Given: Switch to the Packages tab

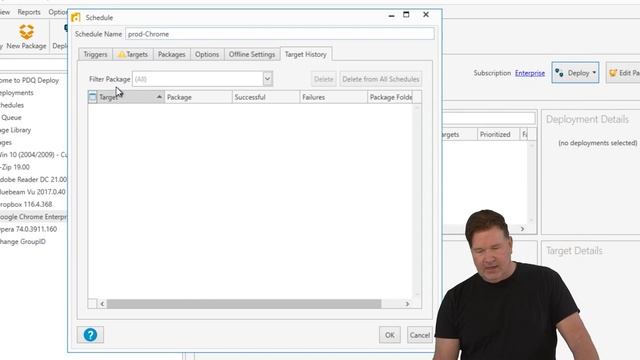Looking at the screenshot, I should click(171, 54).
